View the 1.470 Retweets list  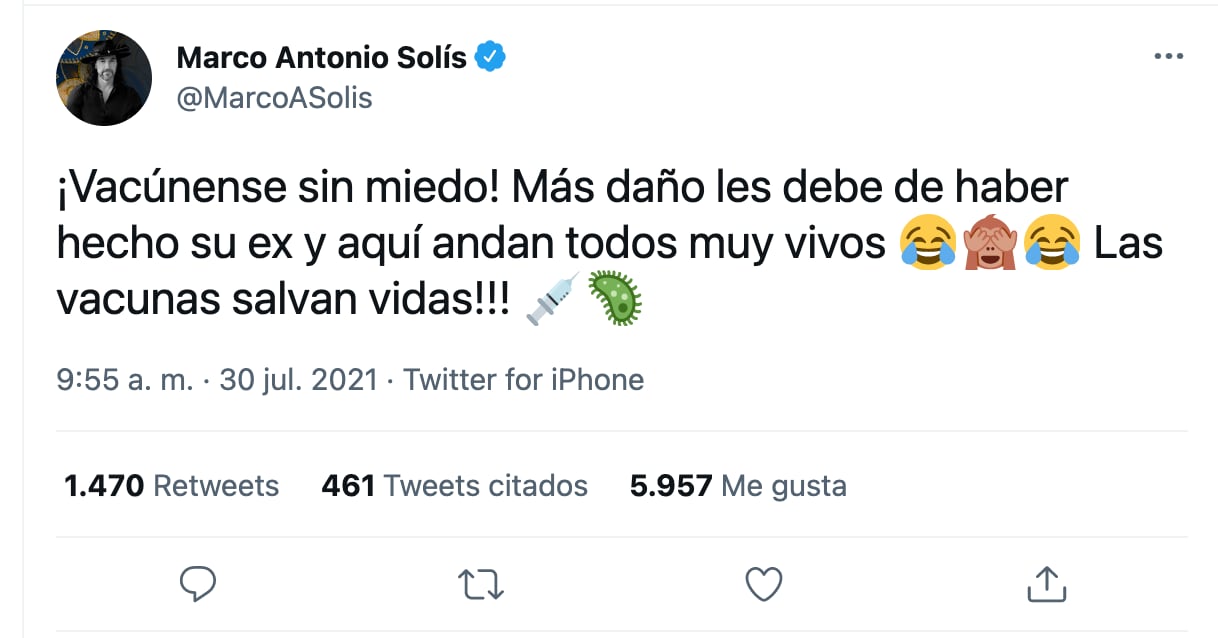click(x=172, y=486)
